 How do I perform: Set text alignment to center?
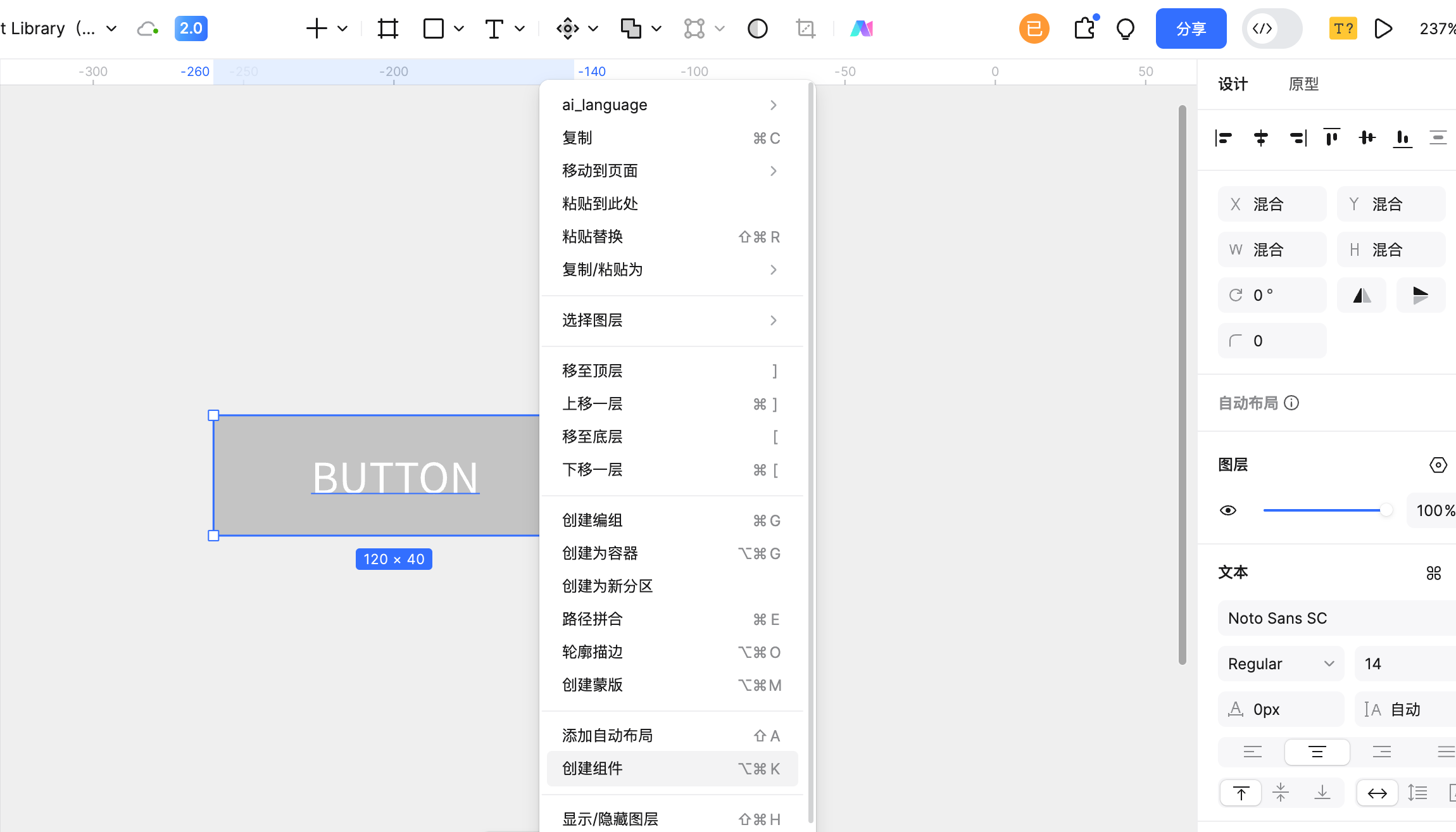(1317, 752)
